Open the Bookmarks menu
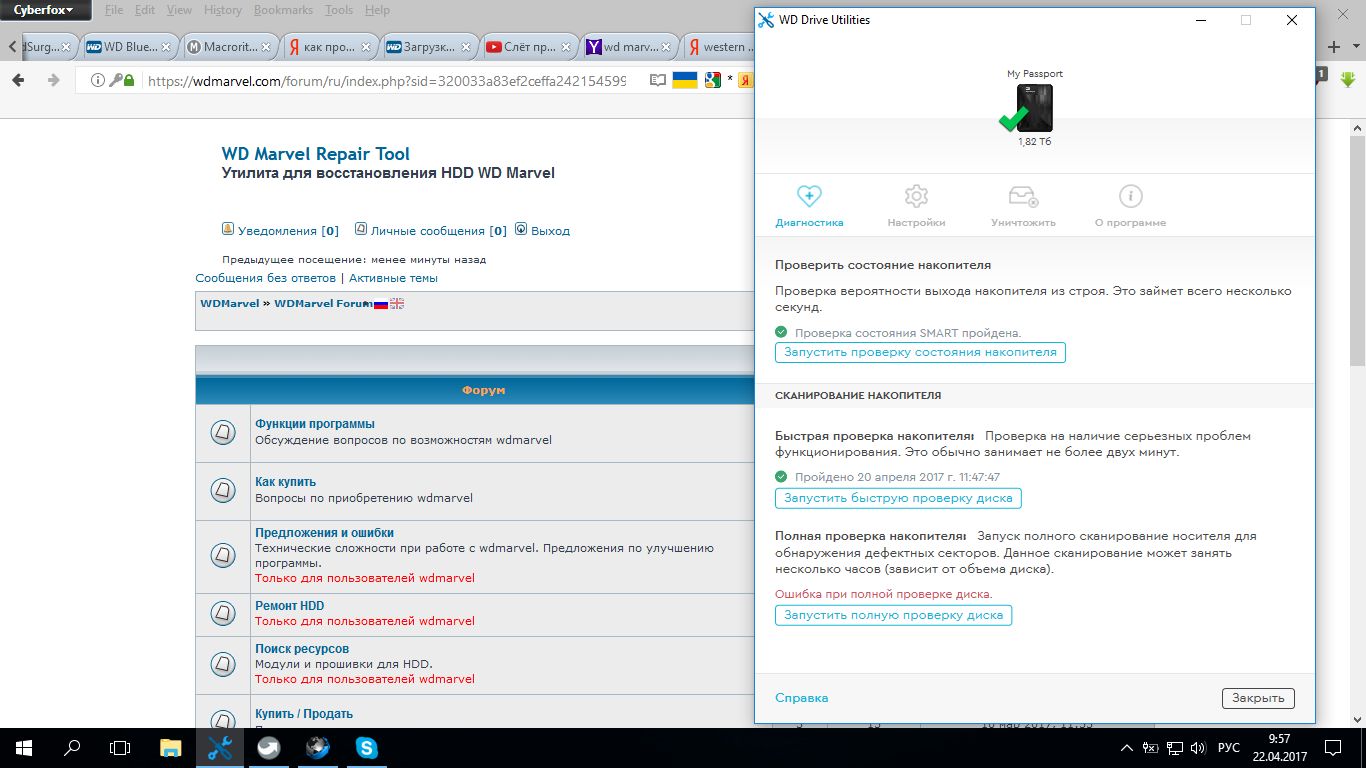1366x768 pixels. [283, 10]
